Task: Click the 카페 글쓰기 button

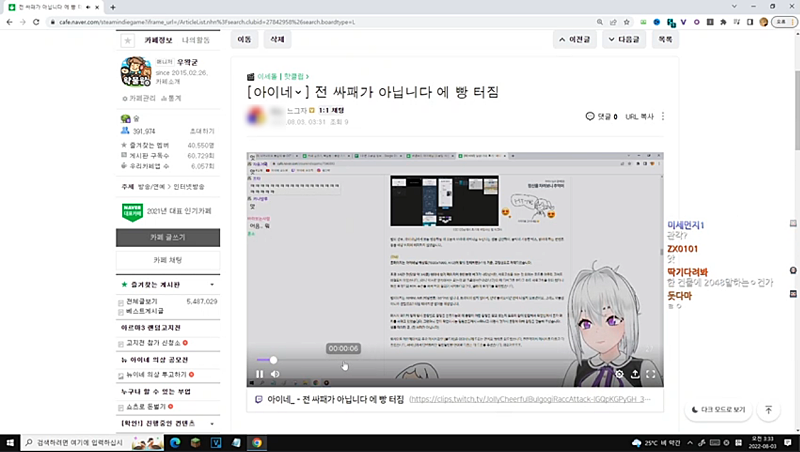Action: 168,237
